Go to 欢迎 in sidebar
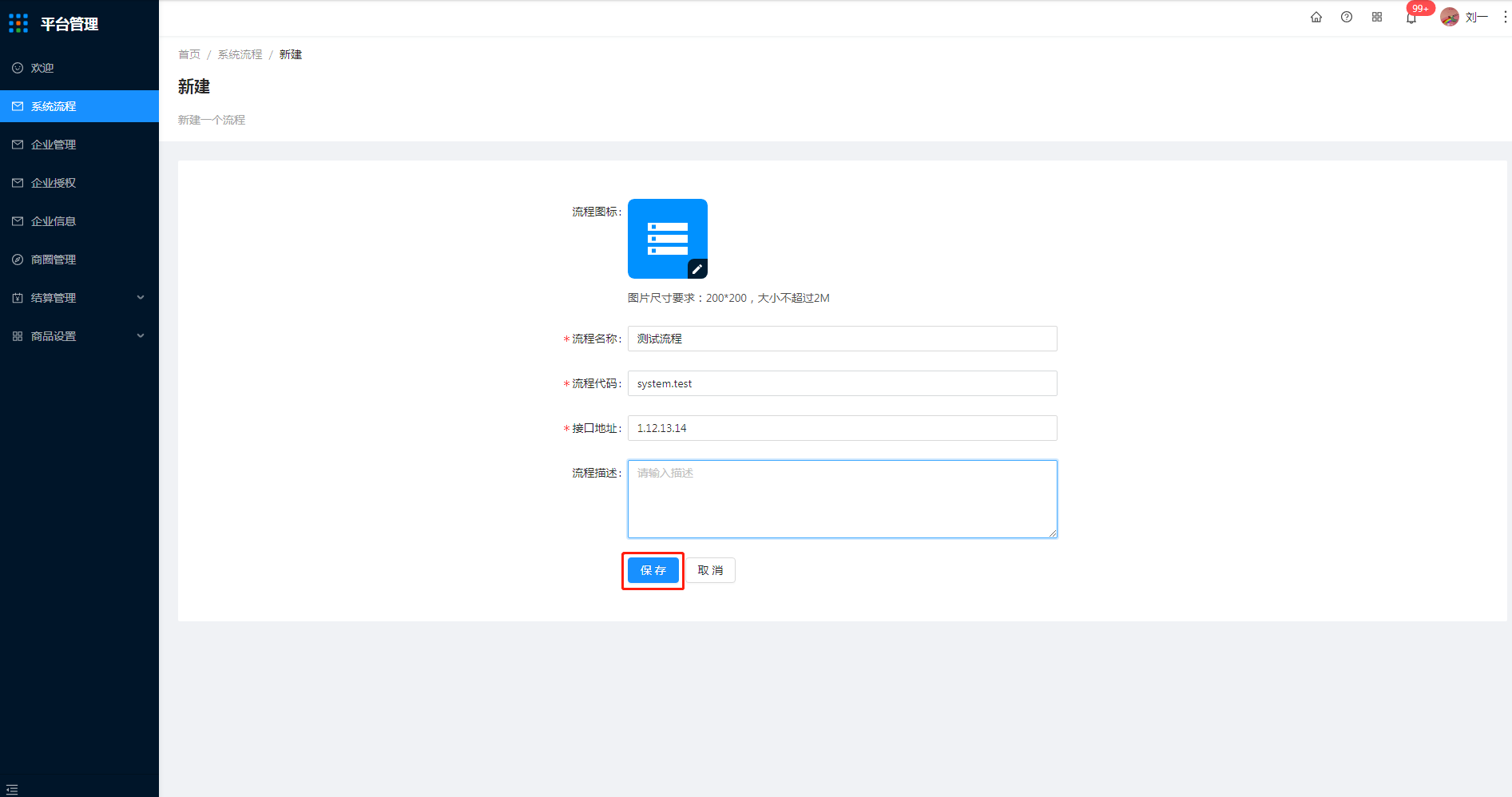The image size is (1512, 797). click(79, 68)
